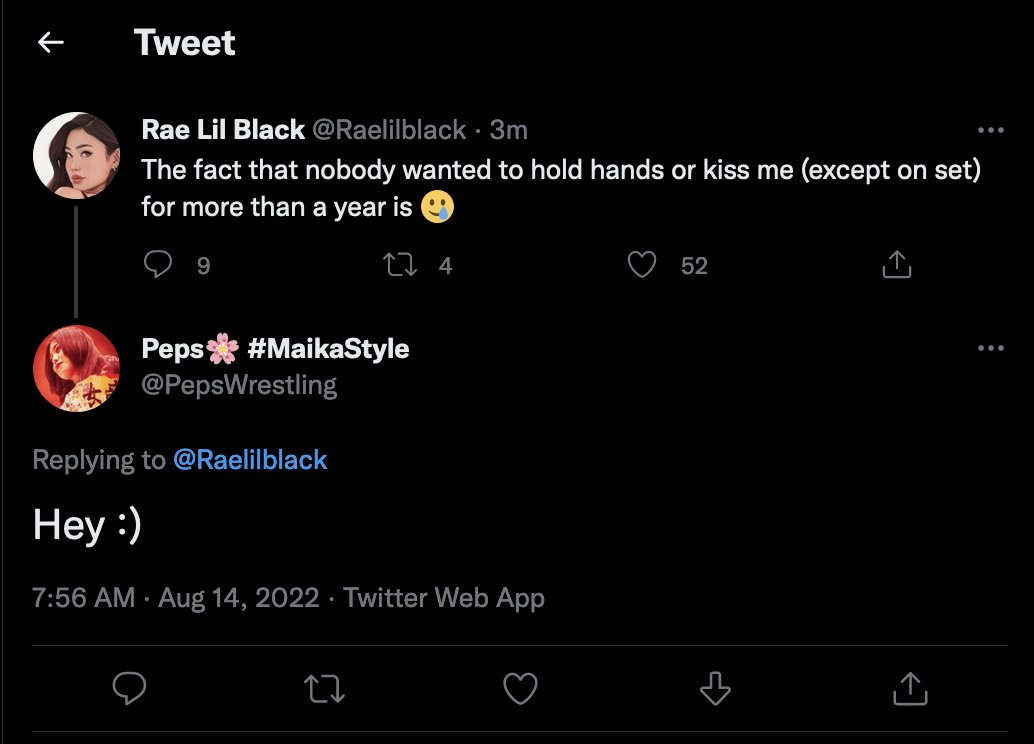Open Rae Lil Black's profile picture
1034x744 pixels.
click(x=76, y=155)
